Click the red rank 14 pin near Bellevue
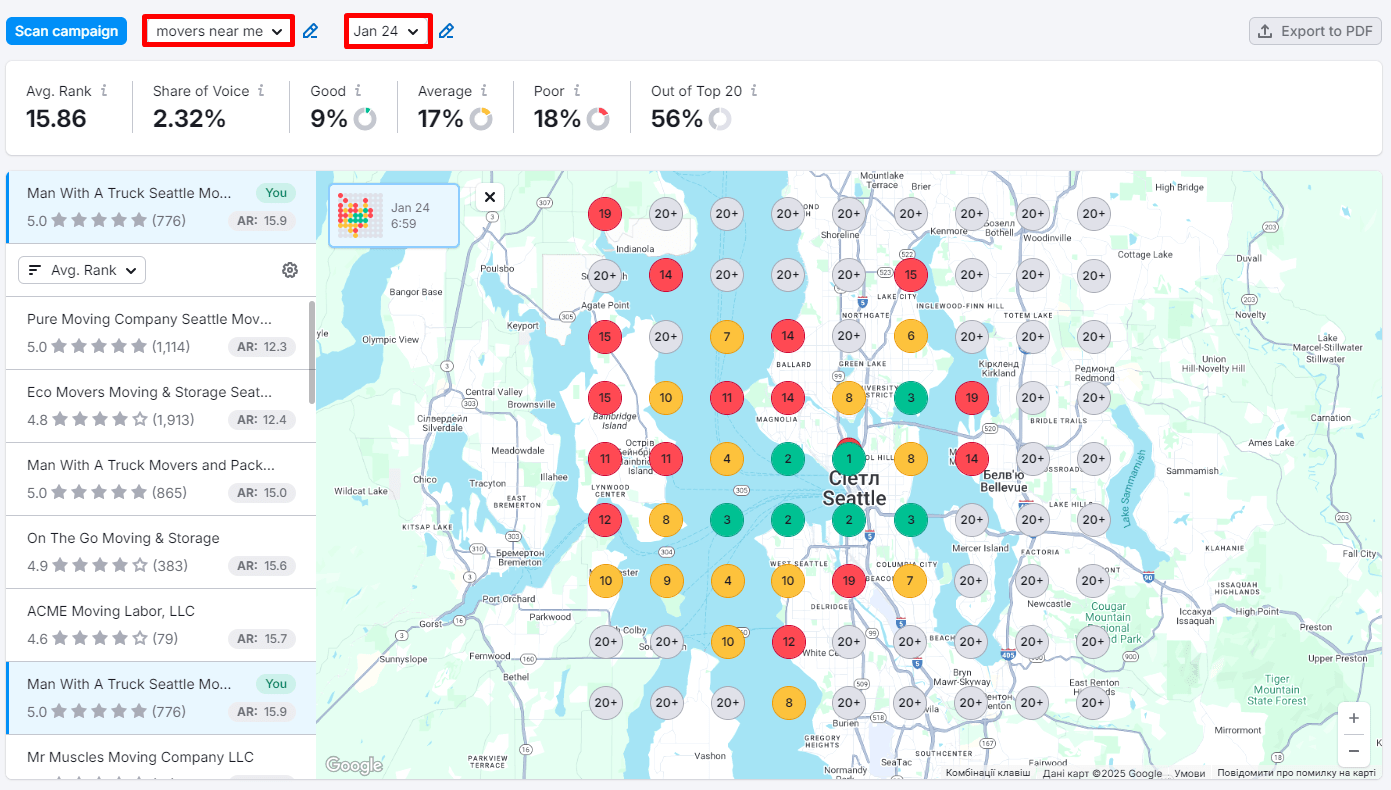Image resolution: width=1391 pixels, height=790 pixels. [971, 459]
